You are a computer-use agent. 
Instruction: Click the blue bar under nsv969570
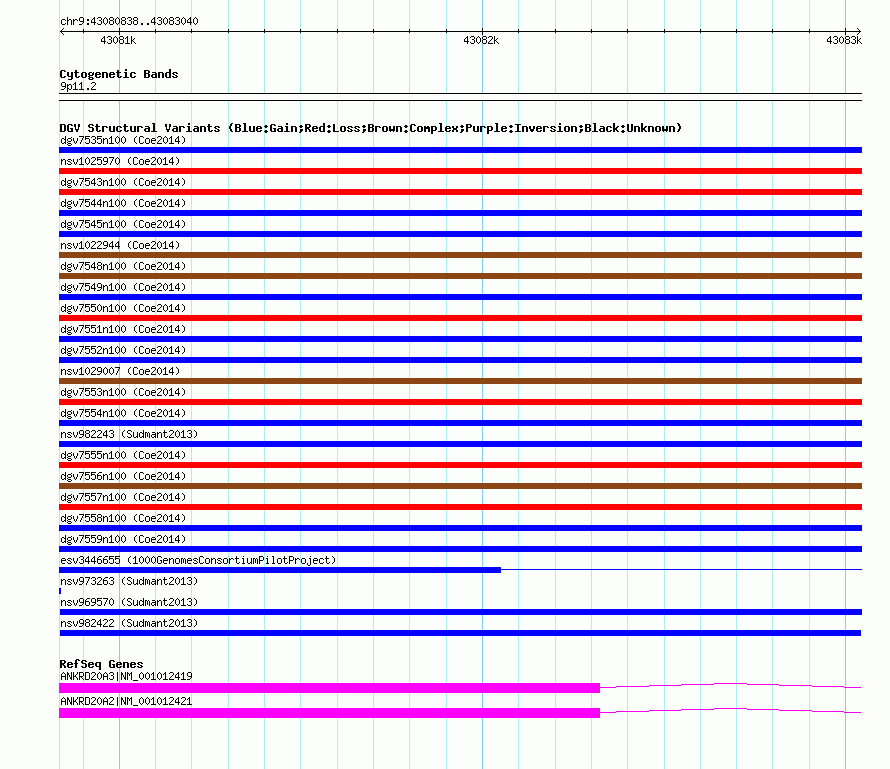(x=460, y=612)
